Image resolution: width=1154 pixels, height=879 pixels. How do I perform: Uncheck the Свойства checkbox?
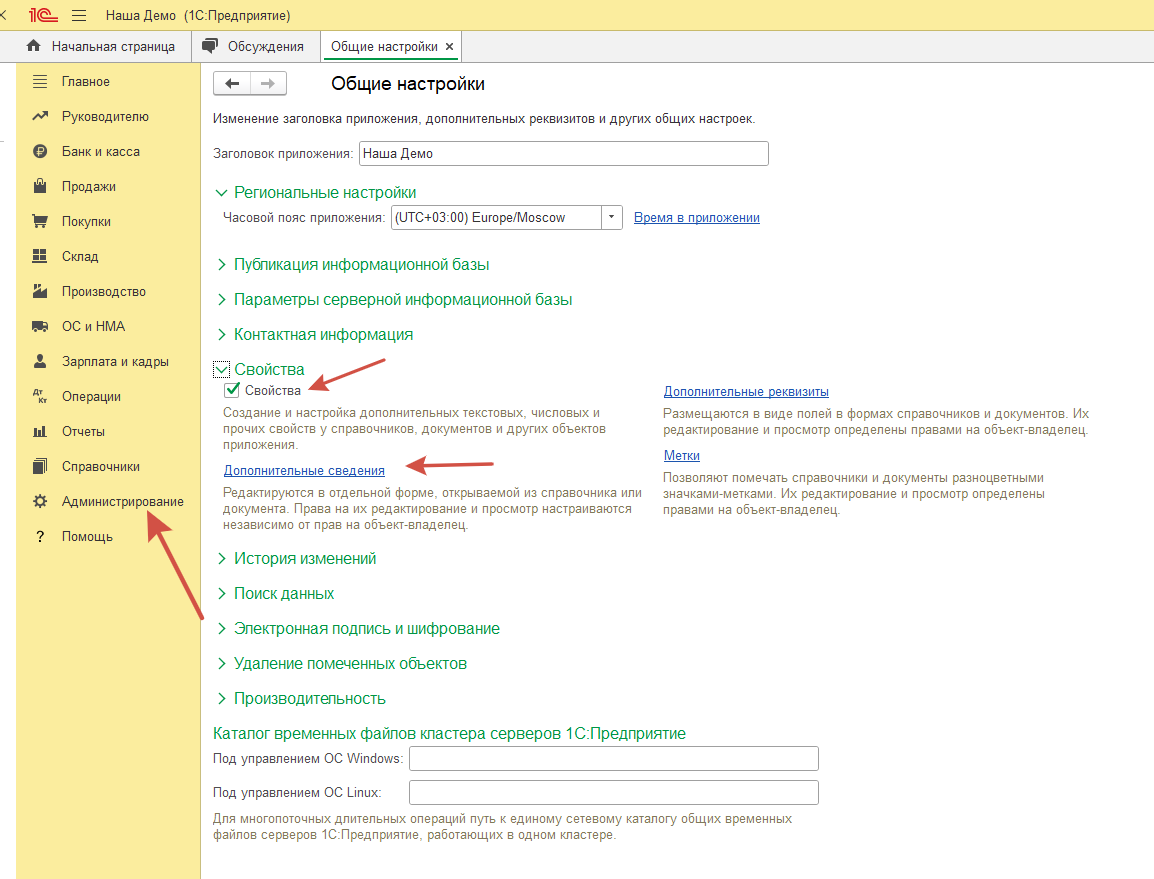pyautogui.click(x=232, y=390)
